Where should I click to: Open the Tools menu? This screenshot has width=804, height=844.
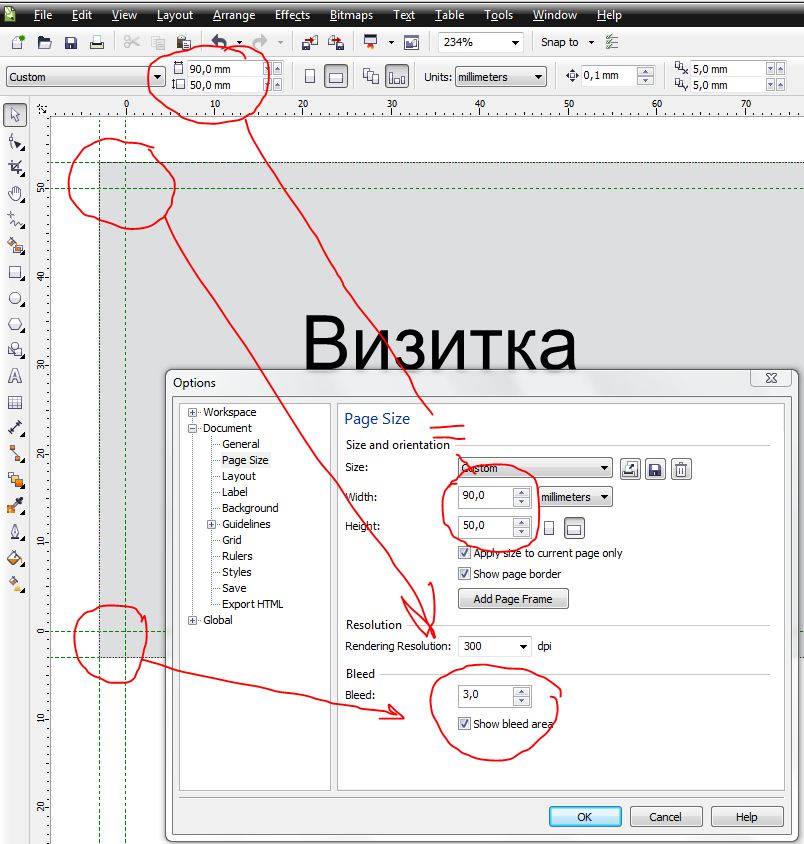point(498,15)
